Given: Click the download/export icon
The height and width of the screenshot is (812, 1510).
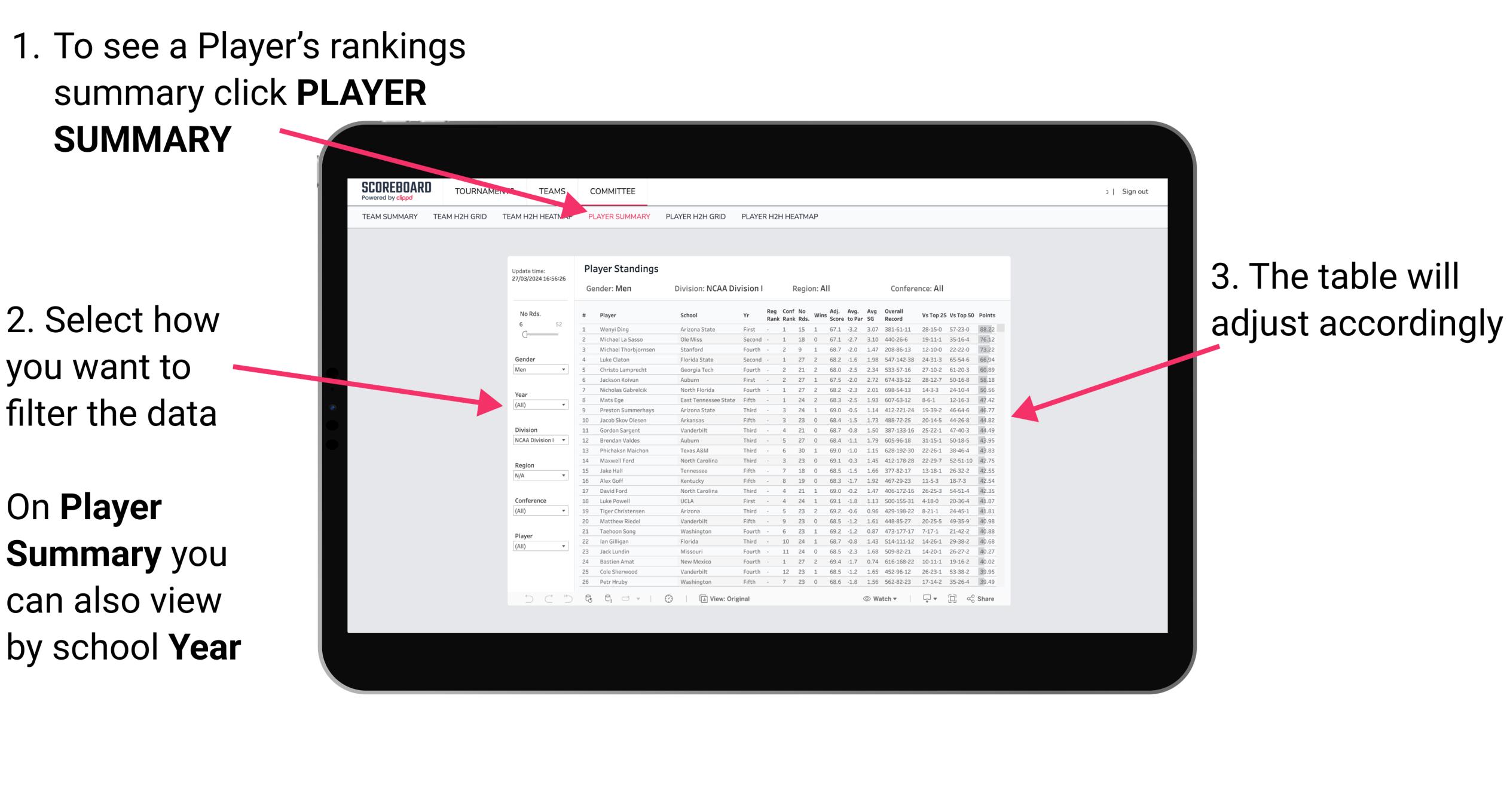Looking at the screenshot, I should point(925,598).
